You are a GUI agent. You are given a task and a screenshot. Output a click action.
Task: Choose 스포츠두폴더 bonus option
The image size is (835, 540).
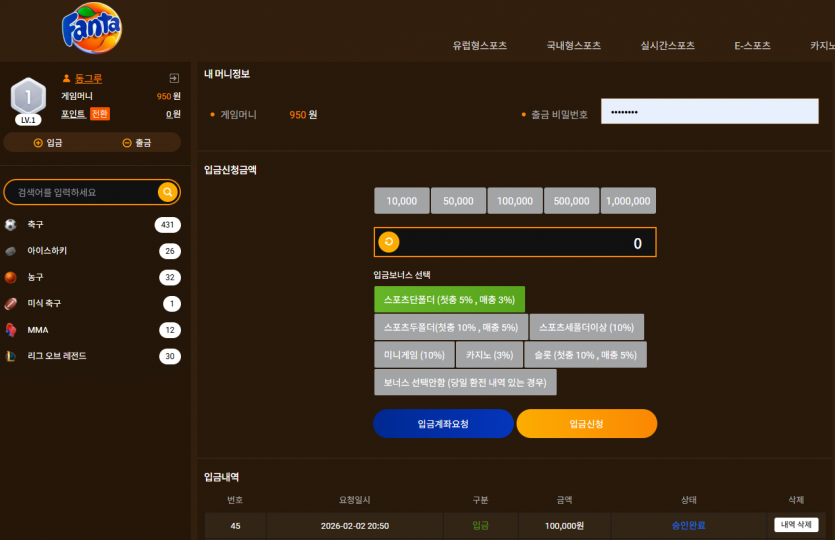coord(451,327)
